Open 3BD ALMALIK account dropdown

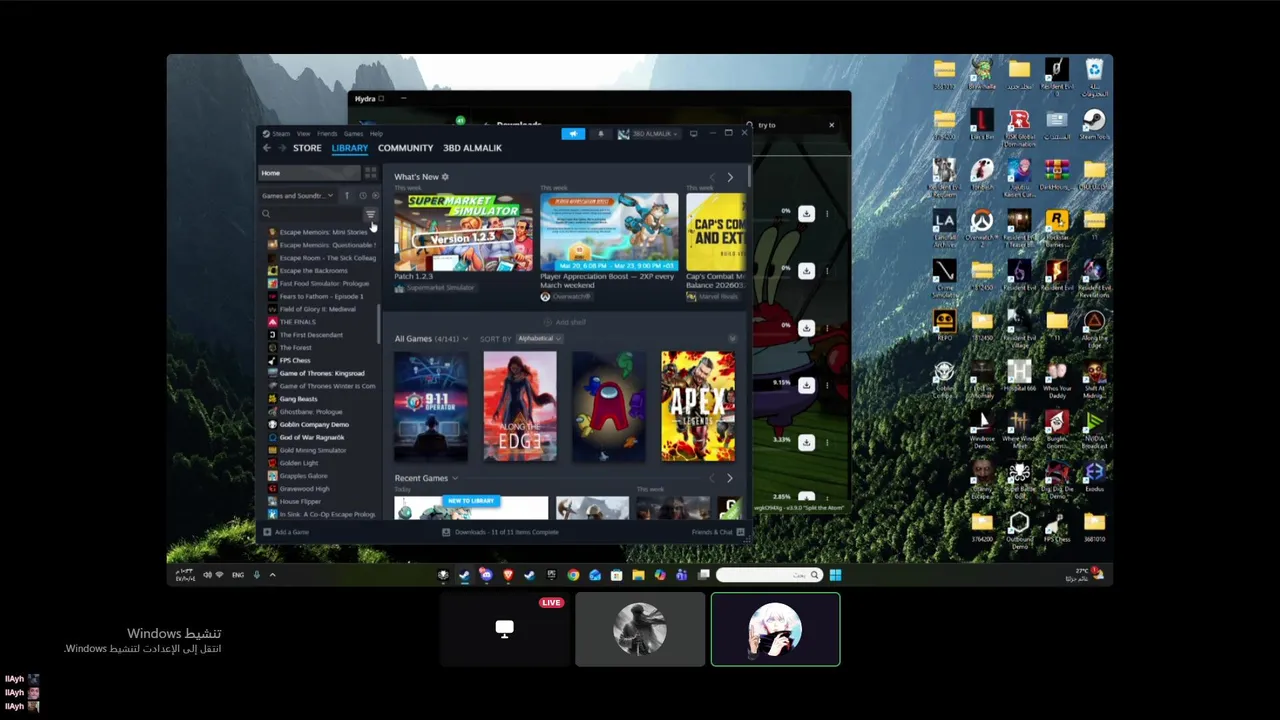pyautogui.click(x=648, y=134)
